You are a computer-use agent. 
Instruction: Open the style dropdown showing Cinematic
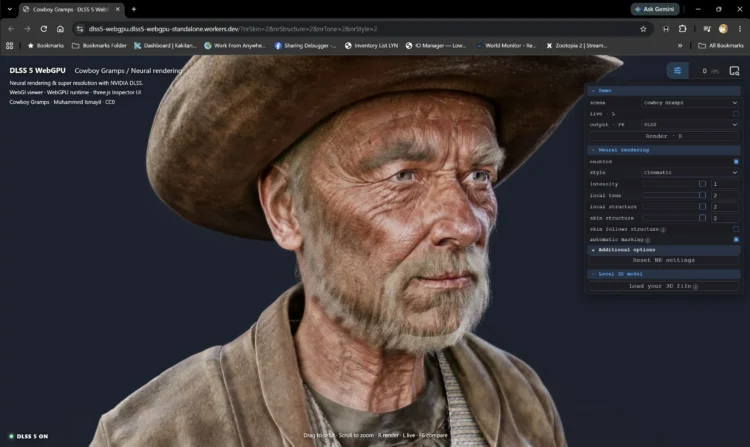(x=690, y=173)
